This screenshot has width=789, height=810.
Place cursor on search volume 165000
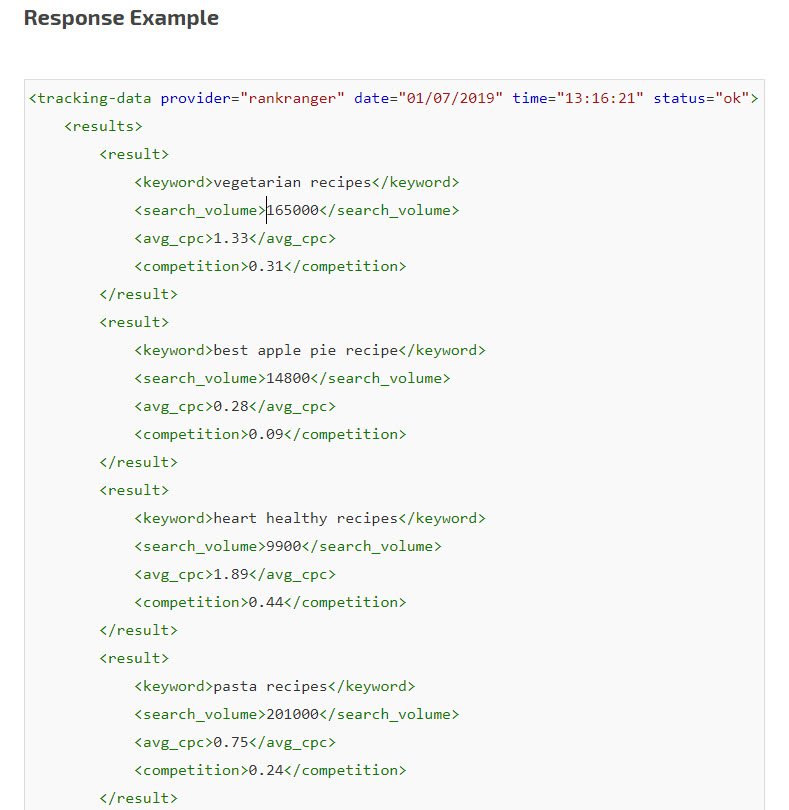click(292, 211)
